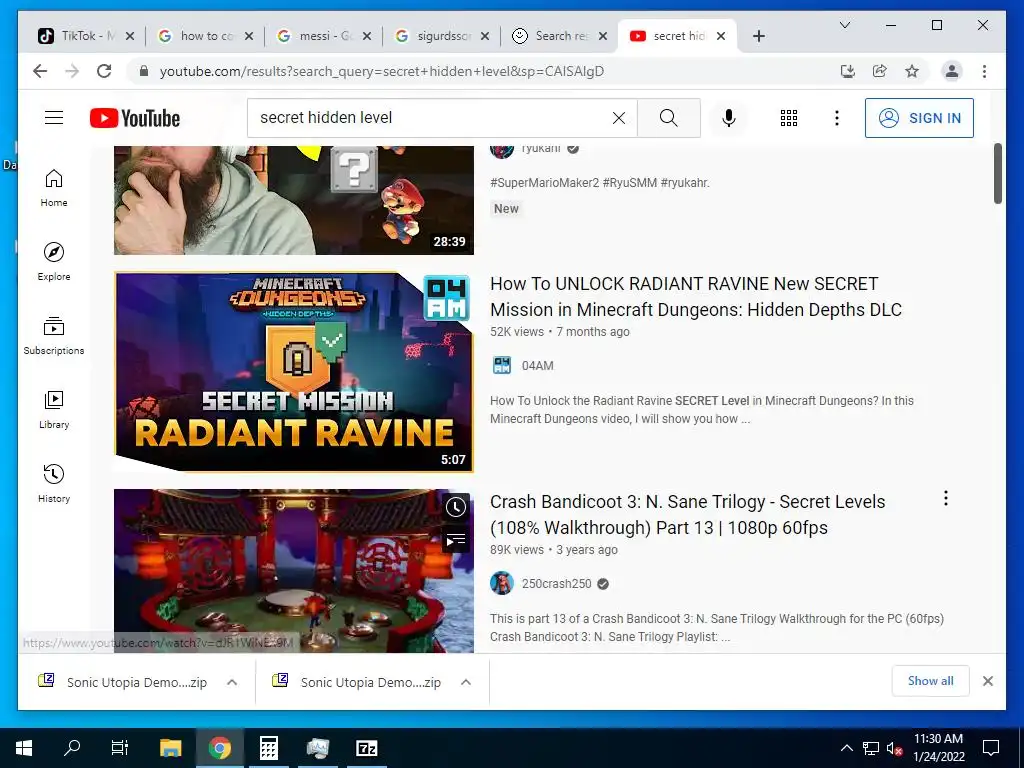
Task: Expand options for second Sonic Utopia download
Action: click(466, 682)
